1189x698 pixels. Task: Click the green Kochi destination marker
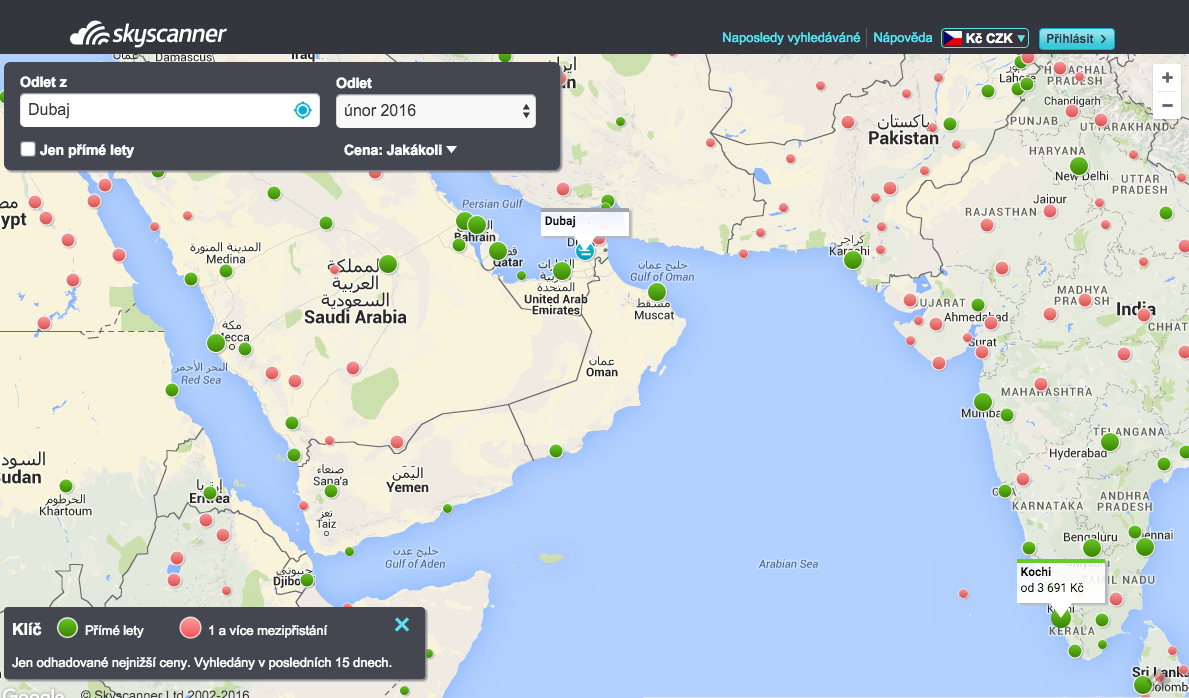click(1061, 618)
